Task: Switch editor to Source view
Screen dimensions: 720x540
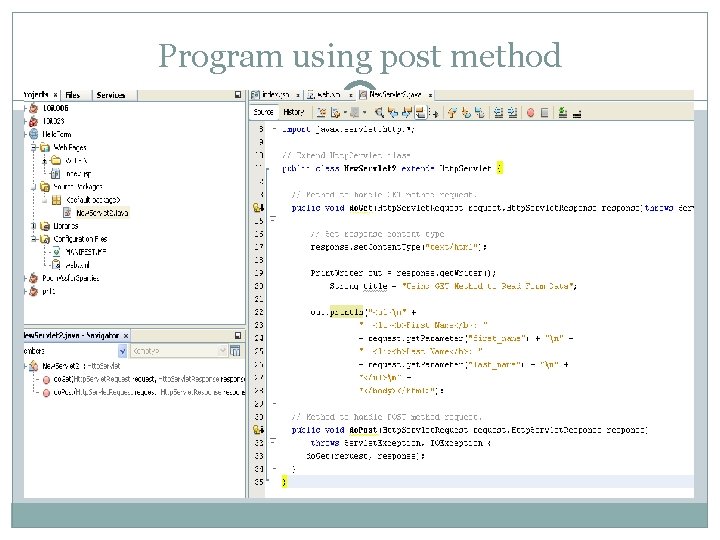Action: pos(263,112)
